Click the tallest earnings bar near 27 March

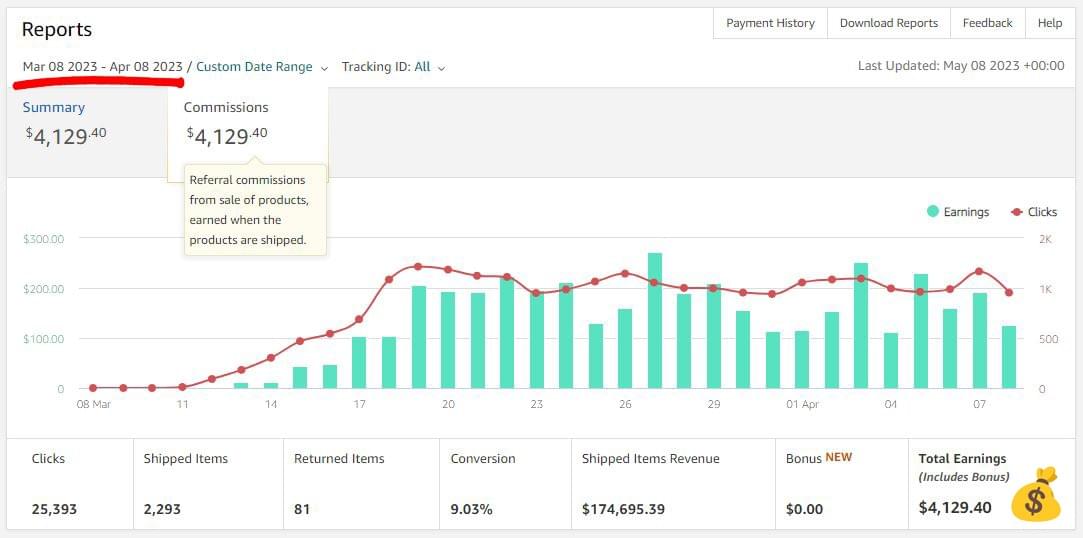(655, 320)
